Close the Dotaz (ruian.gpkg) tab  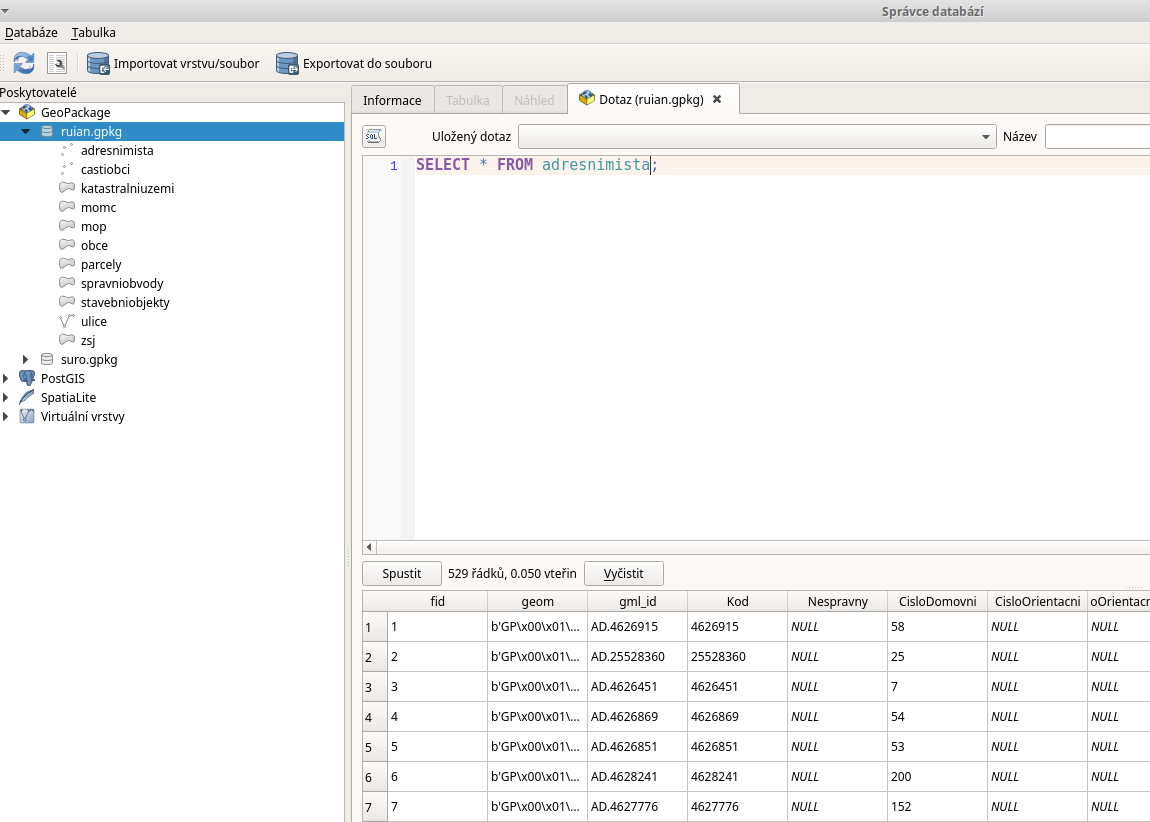point(717,99)
